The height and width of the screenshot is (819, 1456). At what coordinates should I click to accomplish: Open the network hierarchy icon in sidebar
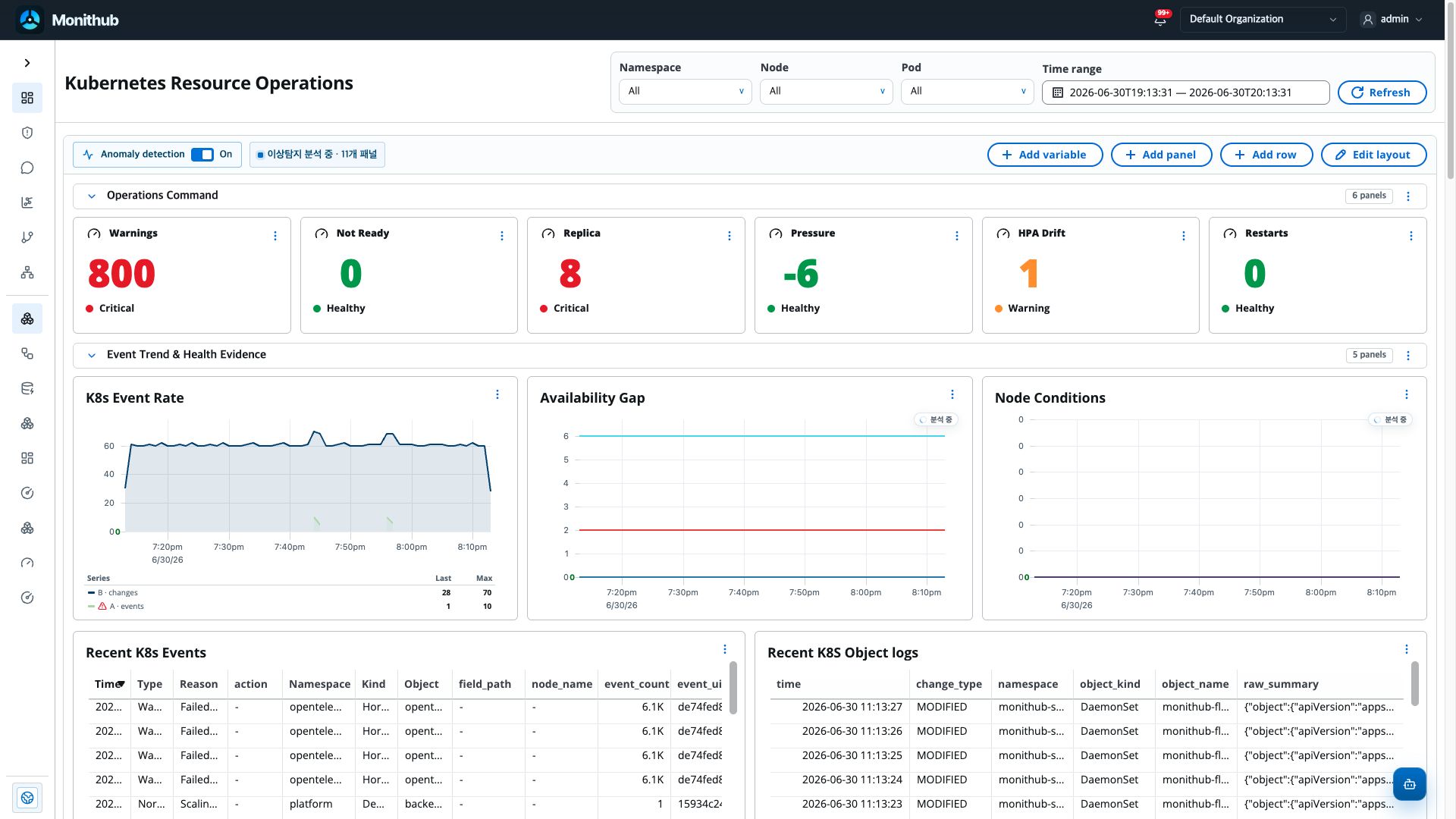(27, 272)
